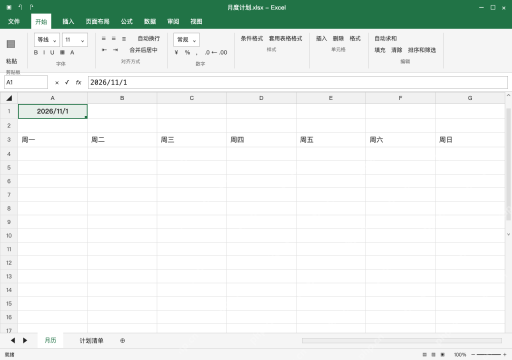The width and height of the screenshot is (512, 360).
Task: Switch to the 审阅 ribbon tab
Action: 173,22
